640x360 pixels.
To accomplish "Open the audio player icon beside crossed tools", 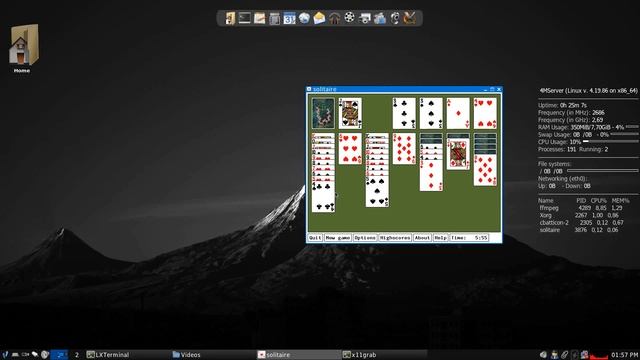I will 395,18.
